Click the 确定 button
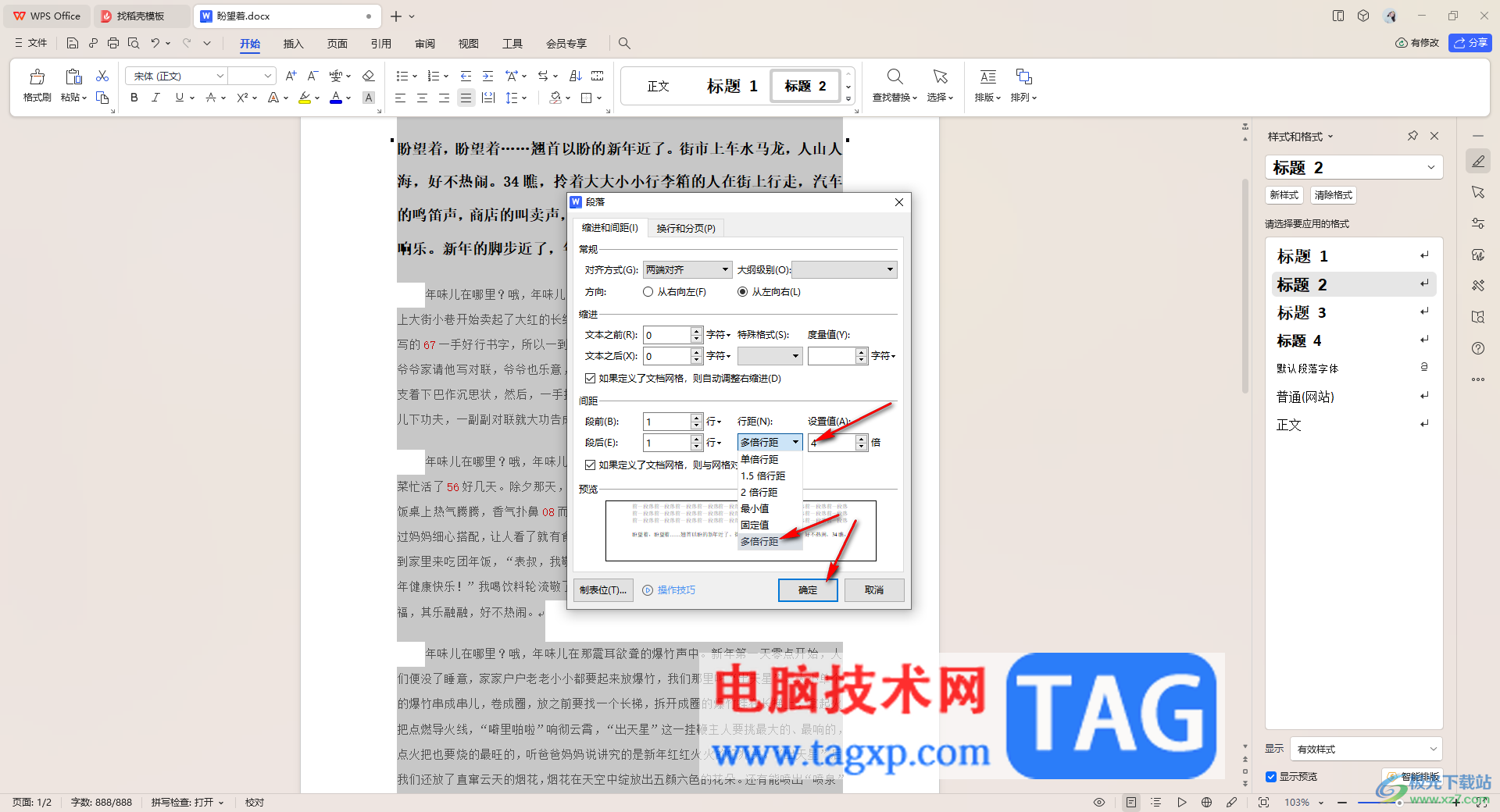Image resolution: width=1500 pixels, height=812 pixels. (808, 590)
